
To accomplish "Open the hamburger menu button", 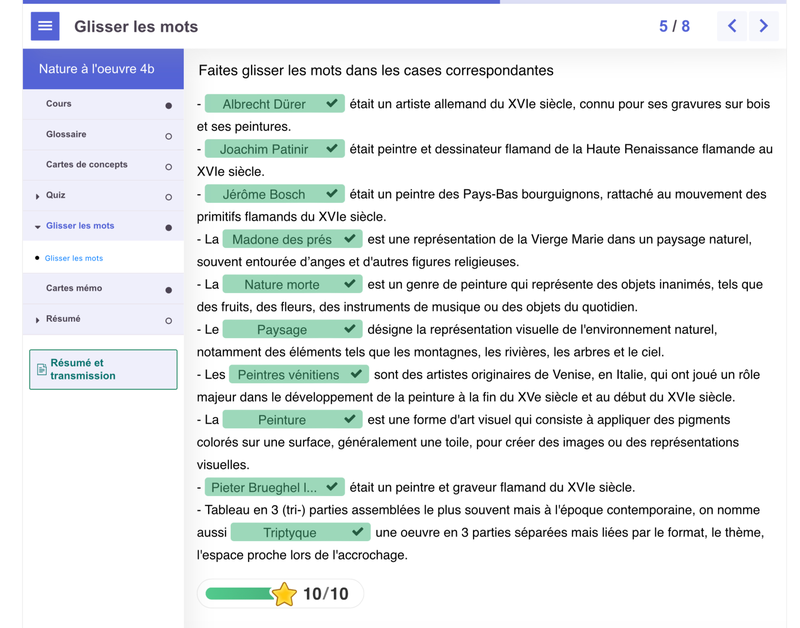I will coord(45,26).
